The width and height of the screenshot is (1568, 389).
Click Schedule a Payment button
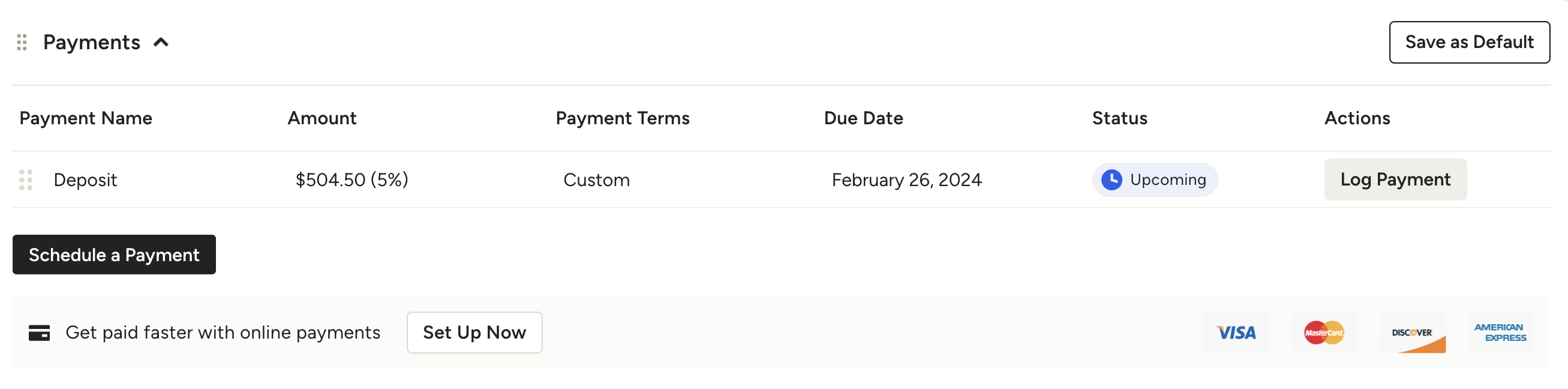[114, 255]
